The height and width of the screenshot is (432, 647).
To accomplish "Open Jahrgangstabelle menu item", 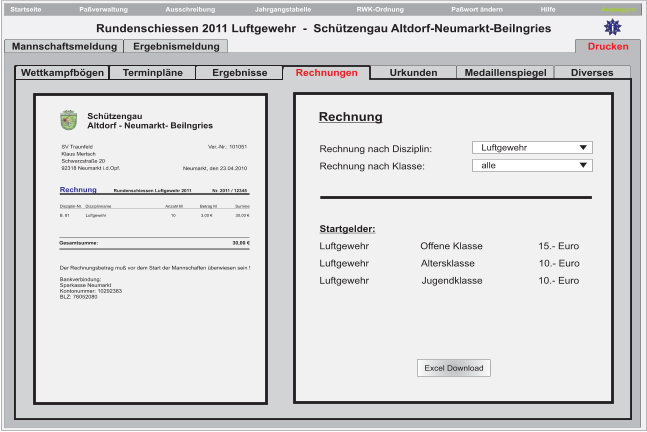I will tap(283, 9).
